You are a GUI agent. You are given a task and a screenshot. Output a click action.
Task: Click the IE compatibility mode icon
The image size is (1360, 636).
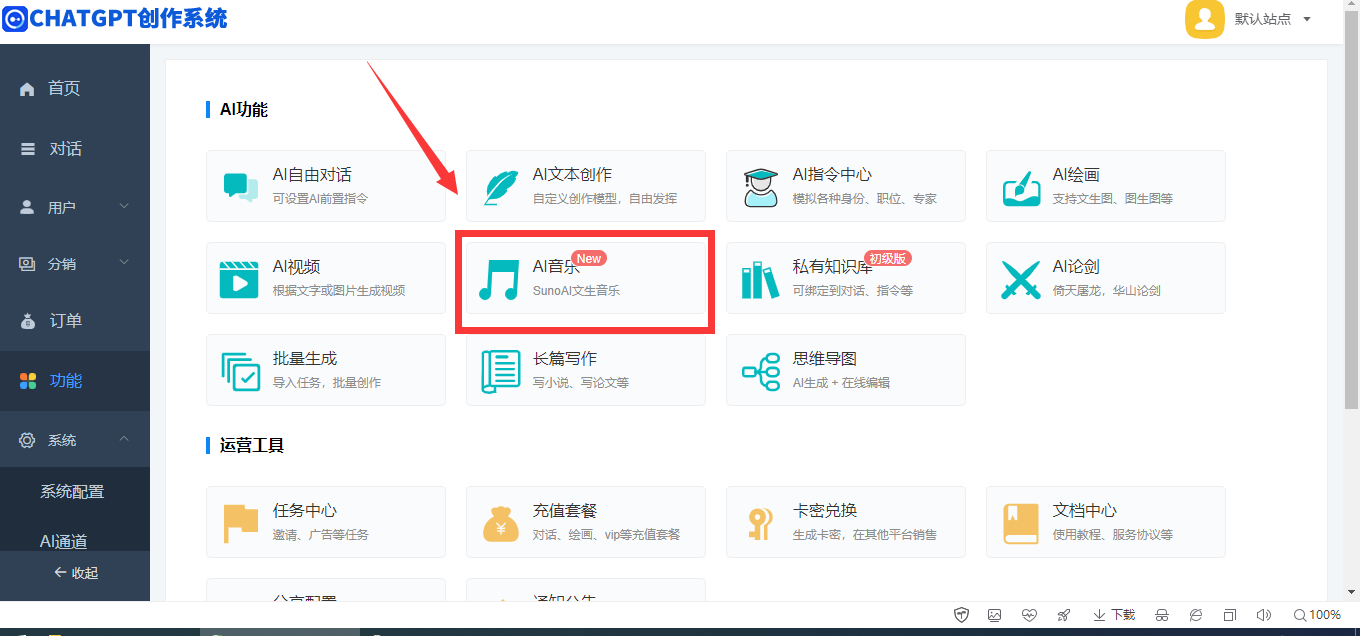point(1196,615)
